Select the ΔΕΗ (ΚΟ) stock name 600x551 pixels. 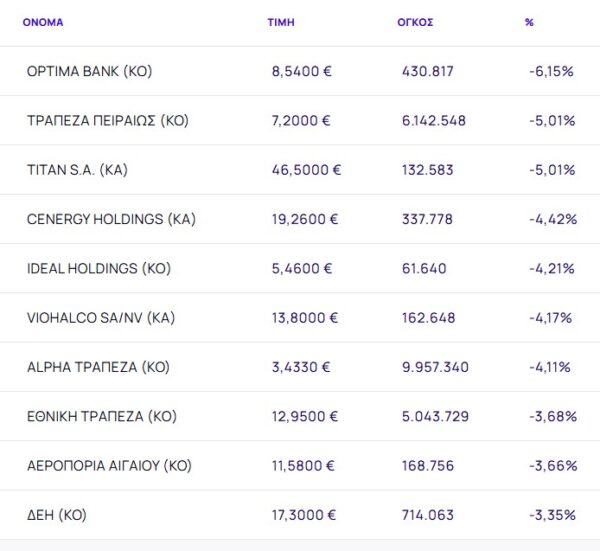point(57,515)
